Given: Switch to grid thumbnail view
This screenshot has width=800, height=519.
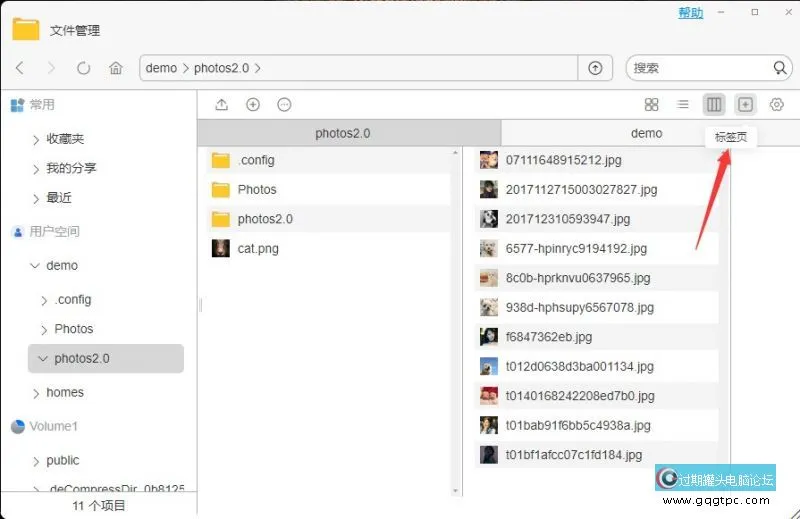Looking at the screenshot, I should tap(652, 104).
